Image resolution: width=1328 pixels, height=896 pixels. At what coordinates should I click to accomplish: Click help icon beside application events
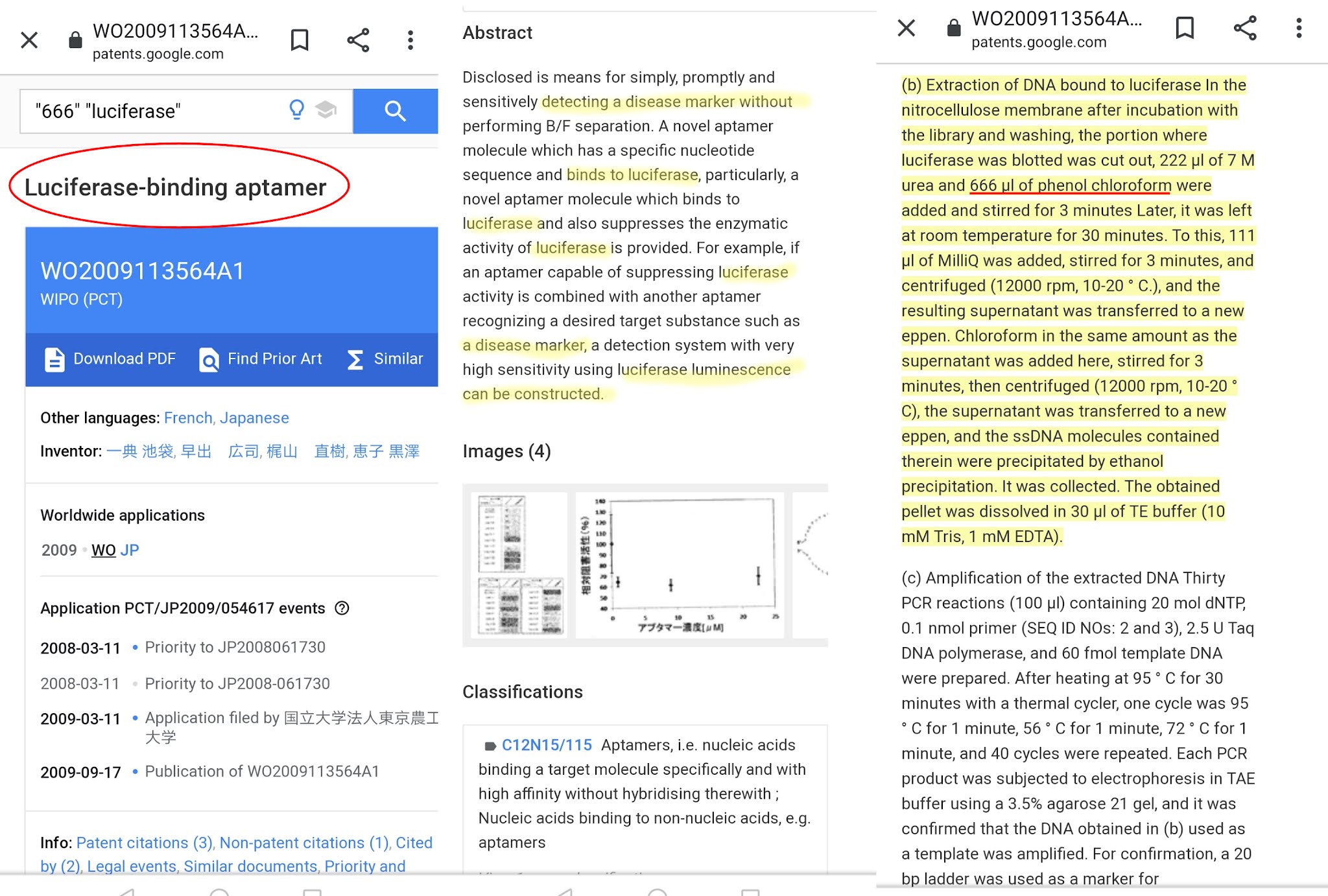(x=342, y=608)
